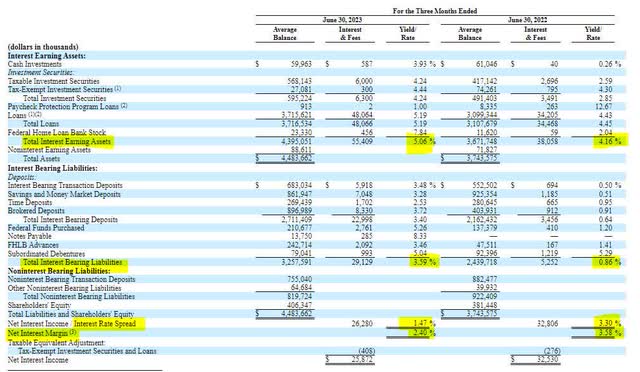Screen dimensions: 640x372
Task: Click the highlighted "Total Interest Earning Assets" label
Action: point(67,141)
